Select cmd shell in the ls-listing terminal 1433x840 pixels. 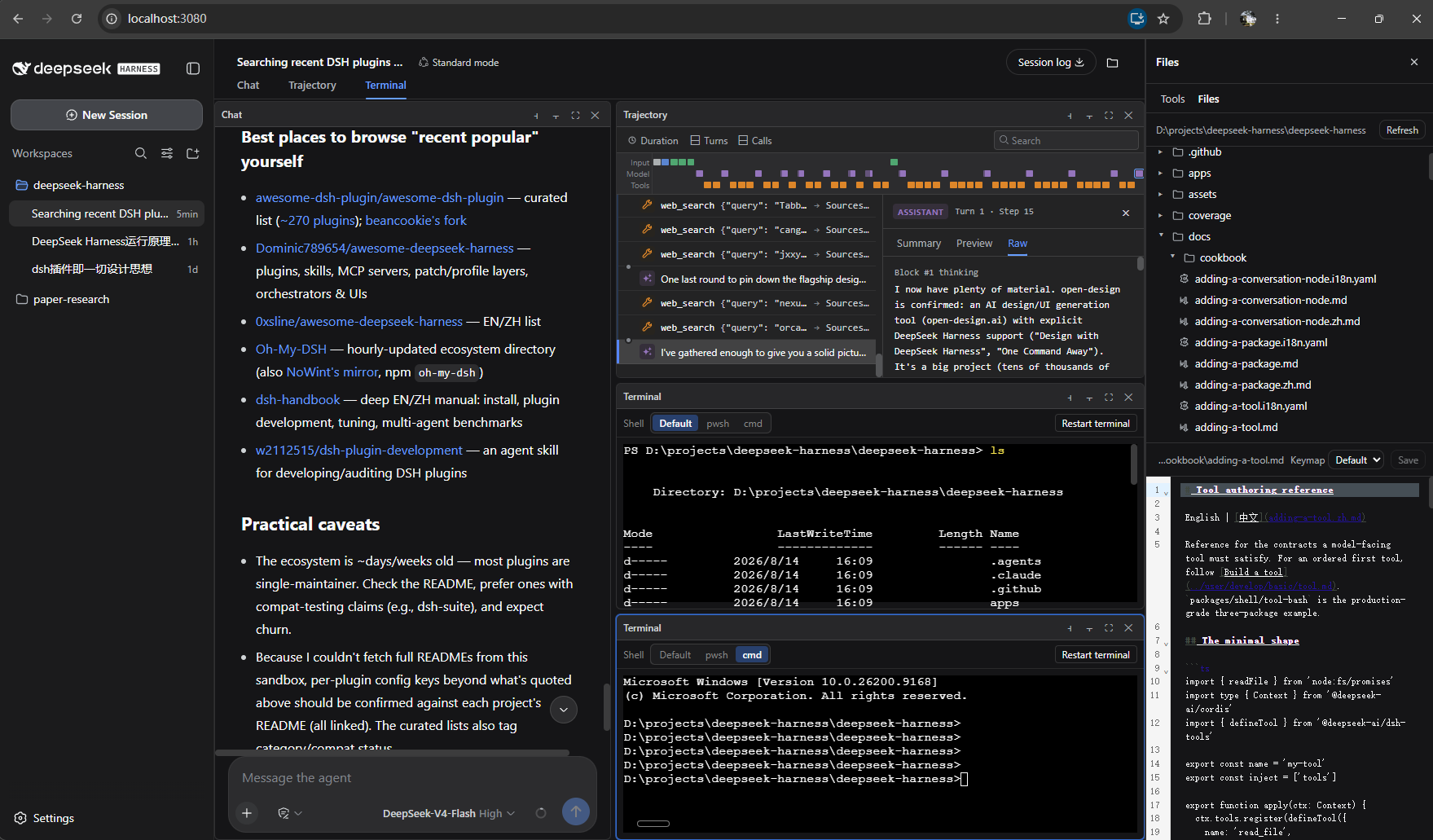[753, 424]
